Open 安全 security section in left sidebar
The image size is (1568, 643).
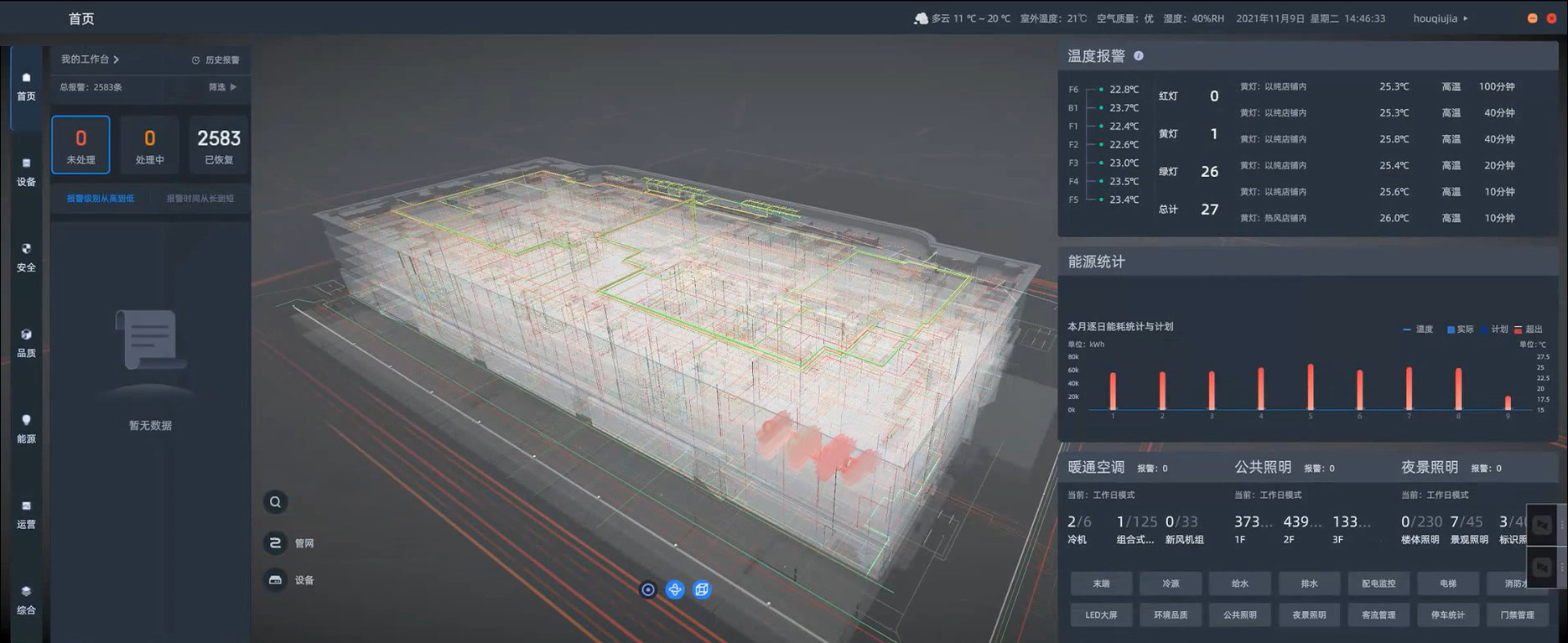coord(26,257)
